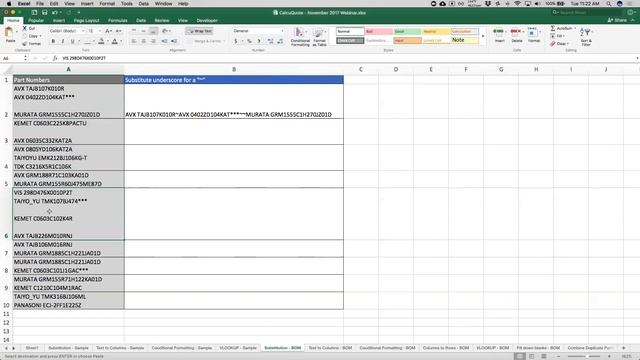
Task: Apply the Bad cell style swatch
Action: [x=378, y=31]
